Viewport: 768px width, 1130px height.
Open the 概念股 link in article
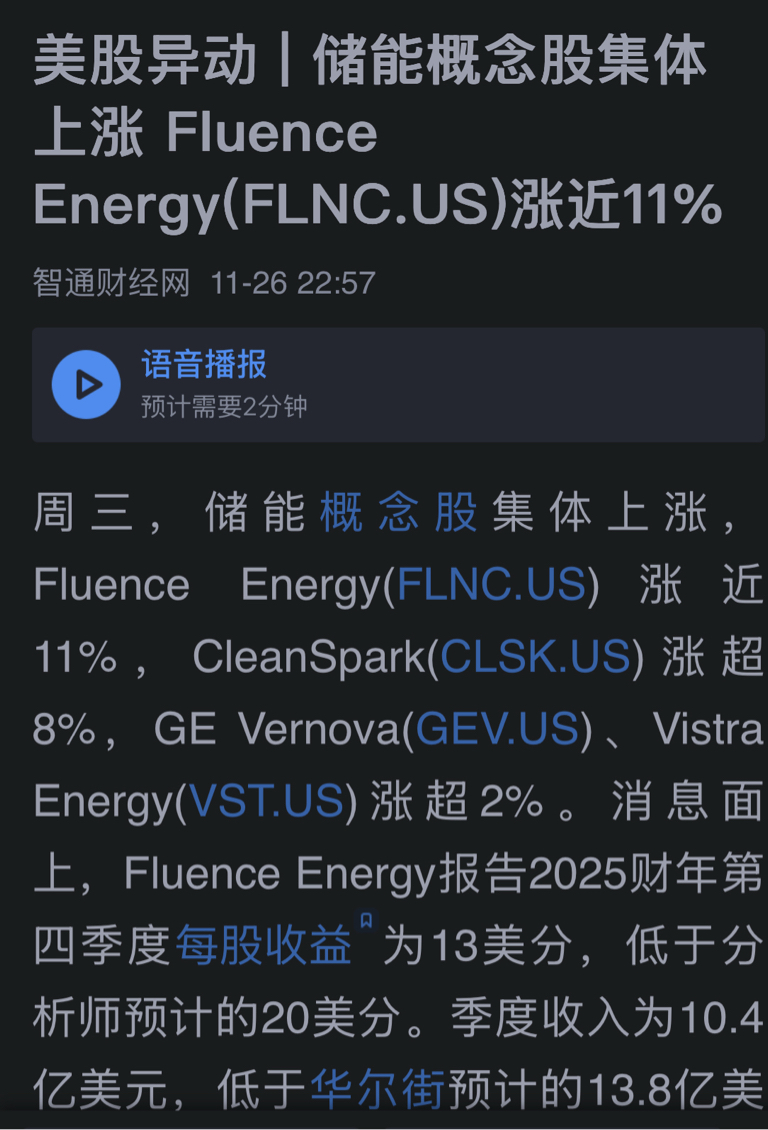(398, 513)
